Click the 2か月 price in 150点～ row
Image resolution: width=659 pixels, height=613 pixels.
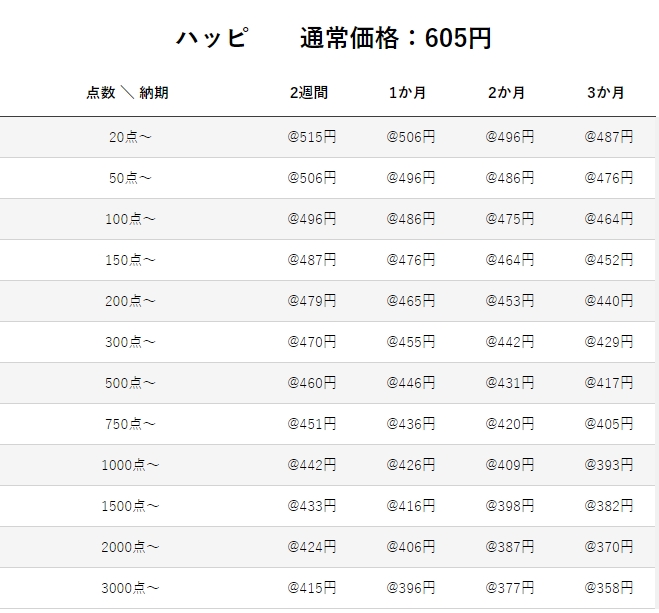tap(510, 260)
